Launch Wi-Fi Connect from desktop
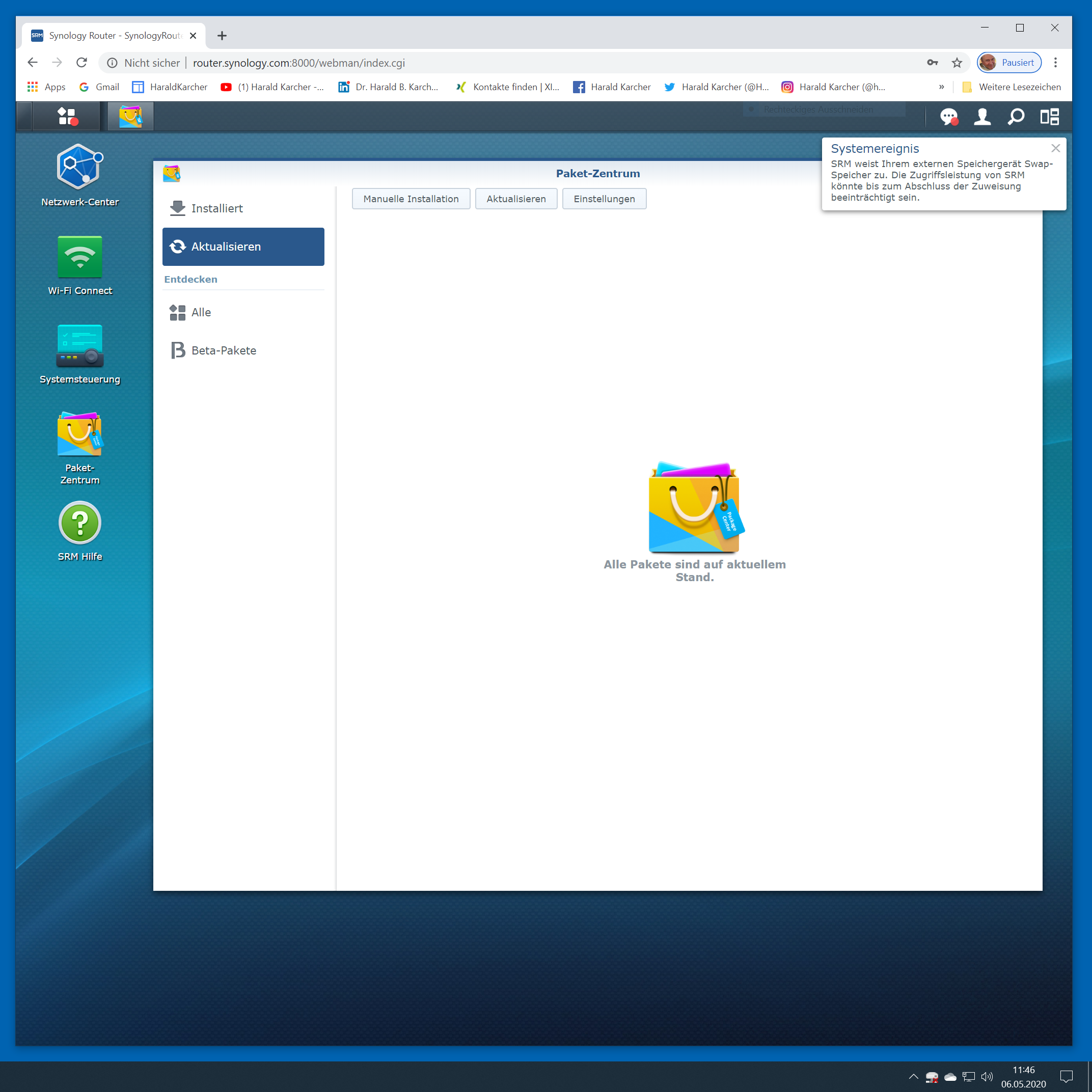The width and height of the screenshot is (1092, 1092). pos(79,257)
